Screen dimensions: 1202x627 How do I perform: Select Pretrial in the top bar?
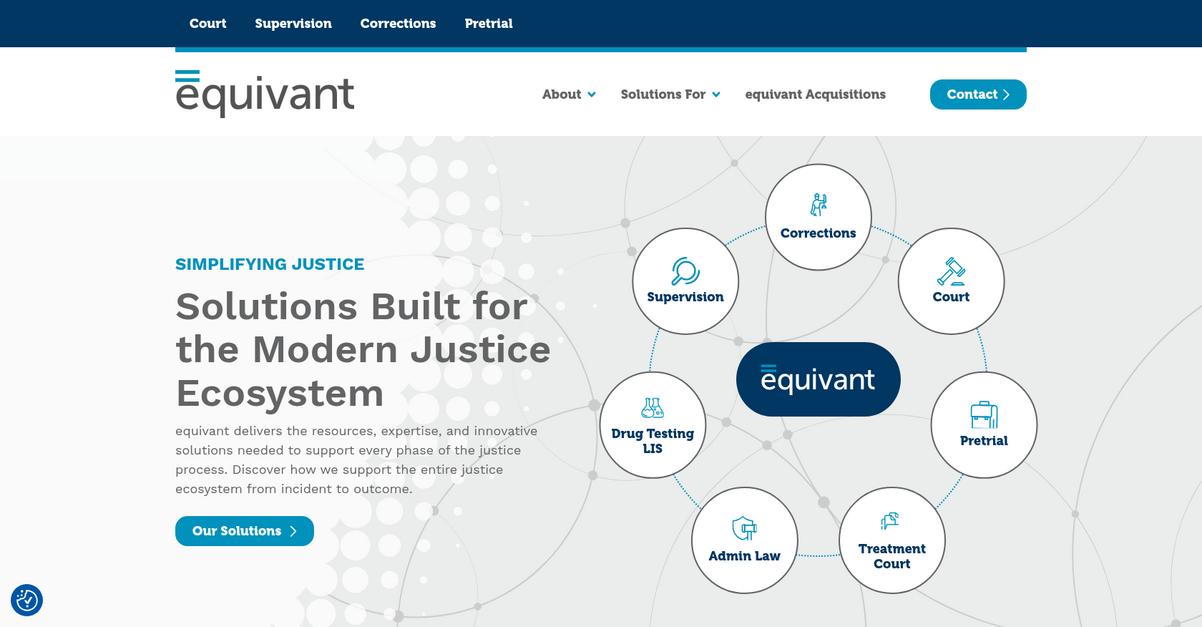pos(489,23)
